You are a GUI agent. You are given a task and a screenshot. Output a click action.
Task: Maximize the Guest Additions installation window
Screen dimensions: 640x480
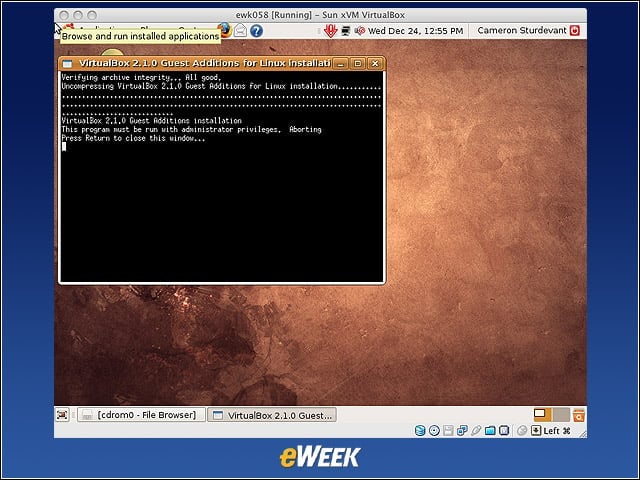358,63
